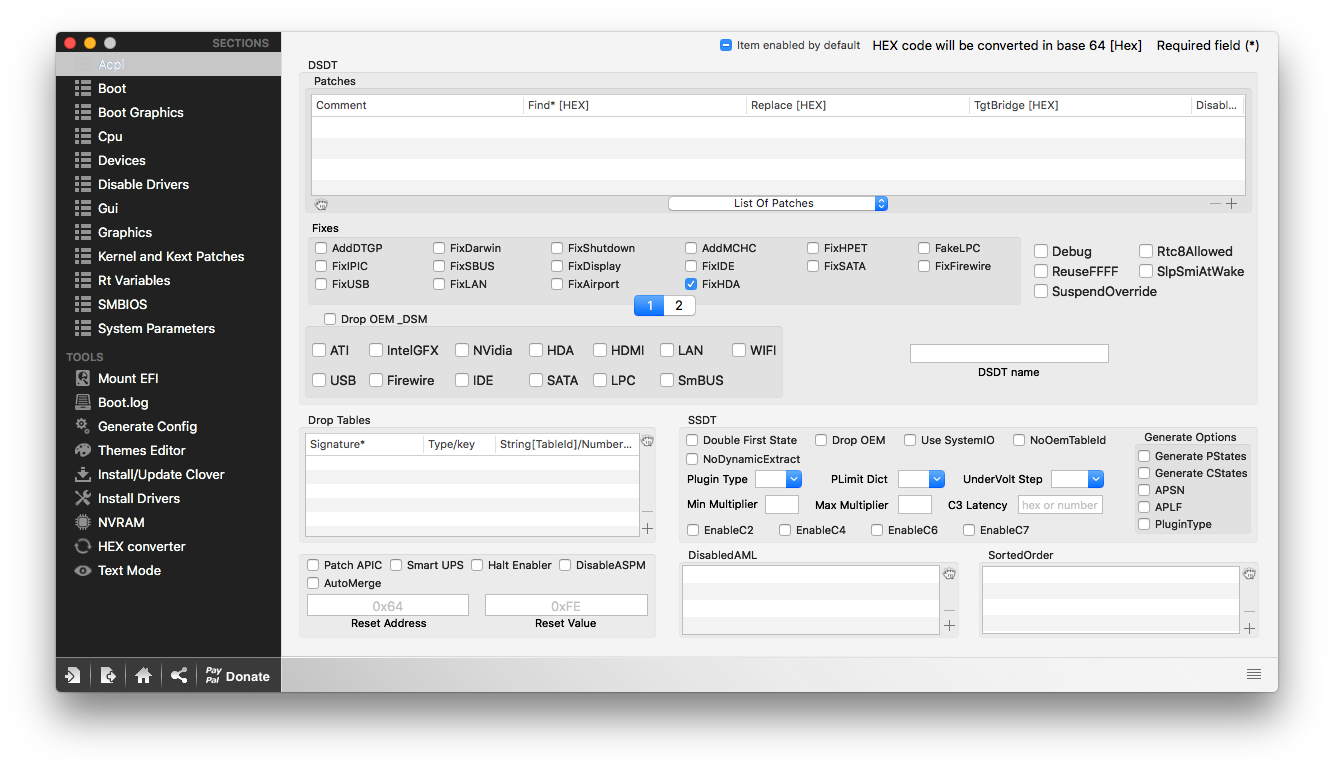Click the DSDT name text field

click(x=1008, y=353)
